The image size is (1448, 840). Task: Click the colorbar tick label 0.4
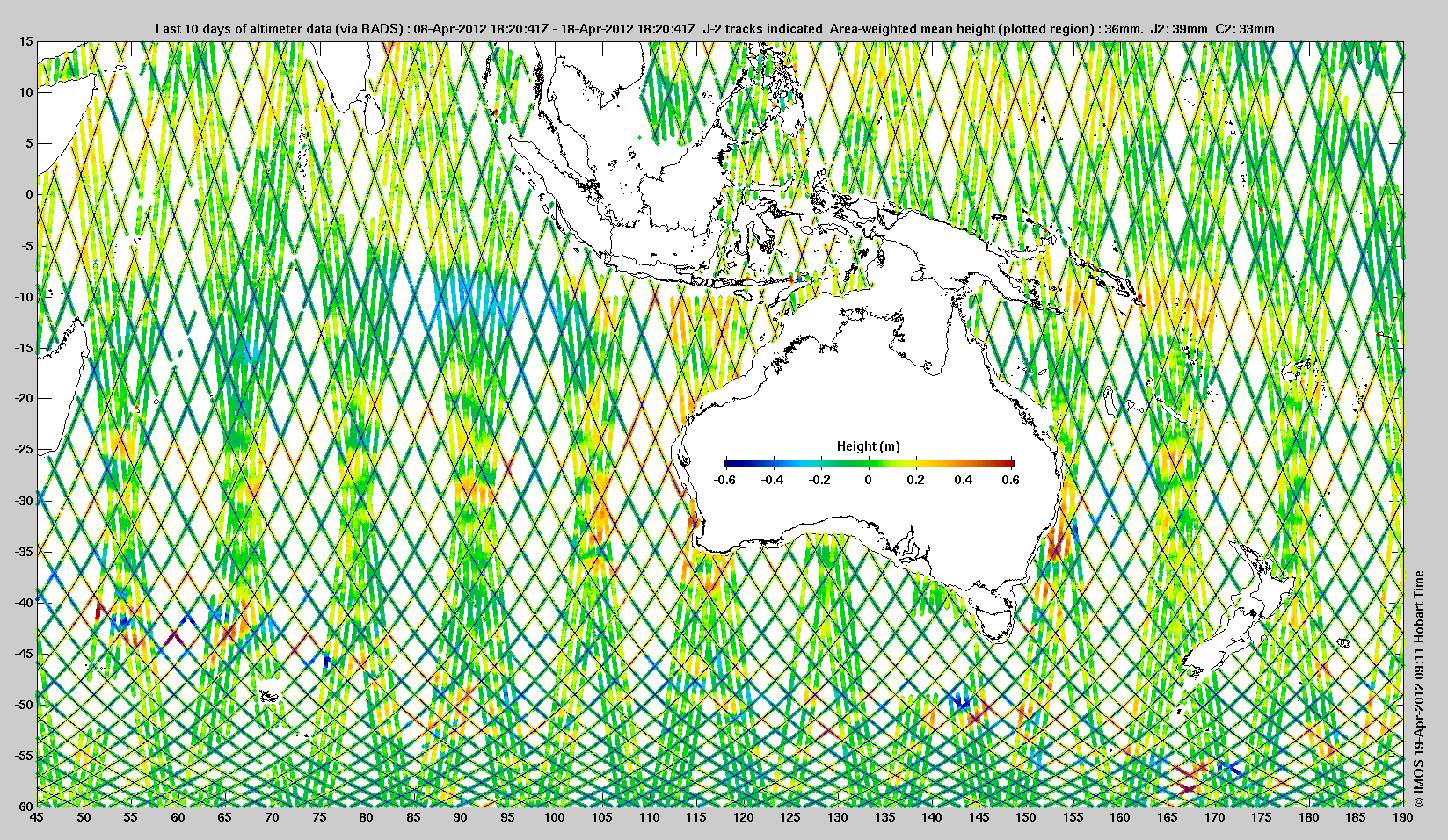(964, 480)
